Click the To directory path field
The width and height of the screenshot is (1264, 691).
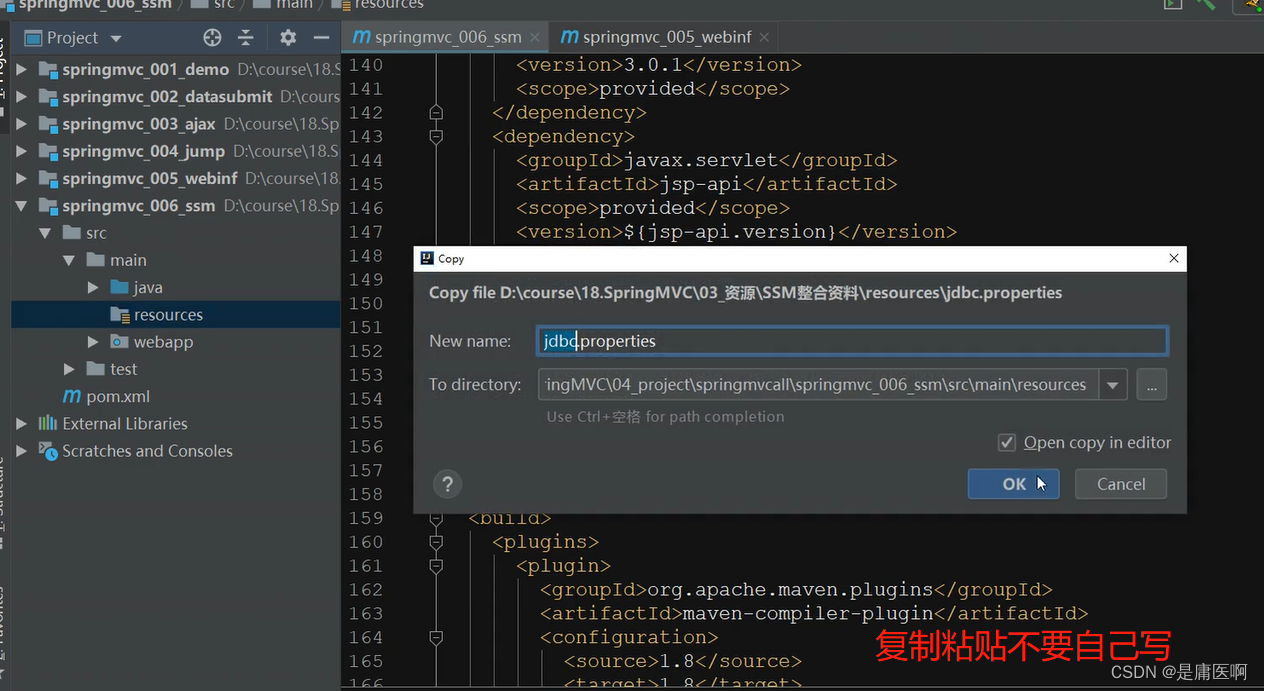click(x=817, y=385)
